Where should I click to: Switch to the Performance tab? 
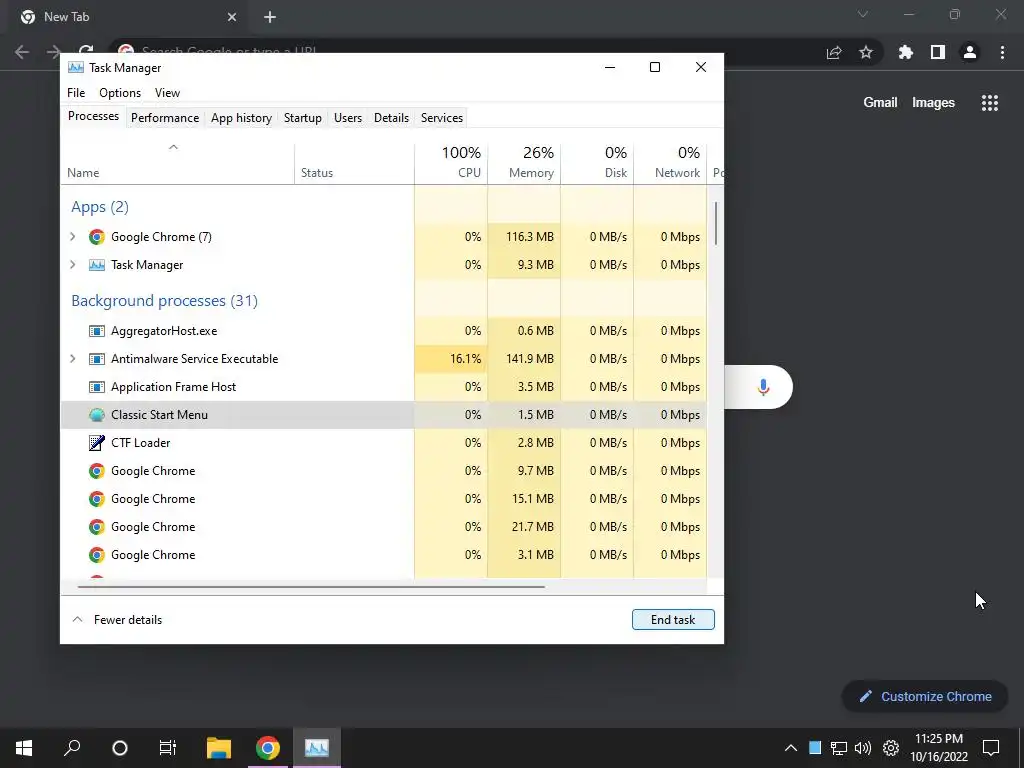tap(165, 118)
